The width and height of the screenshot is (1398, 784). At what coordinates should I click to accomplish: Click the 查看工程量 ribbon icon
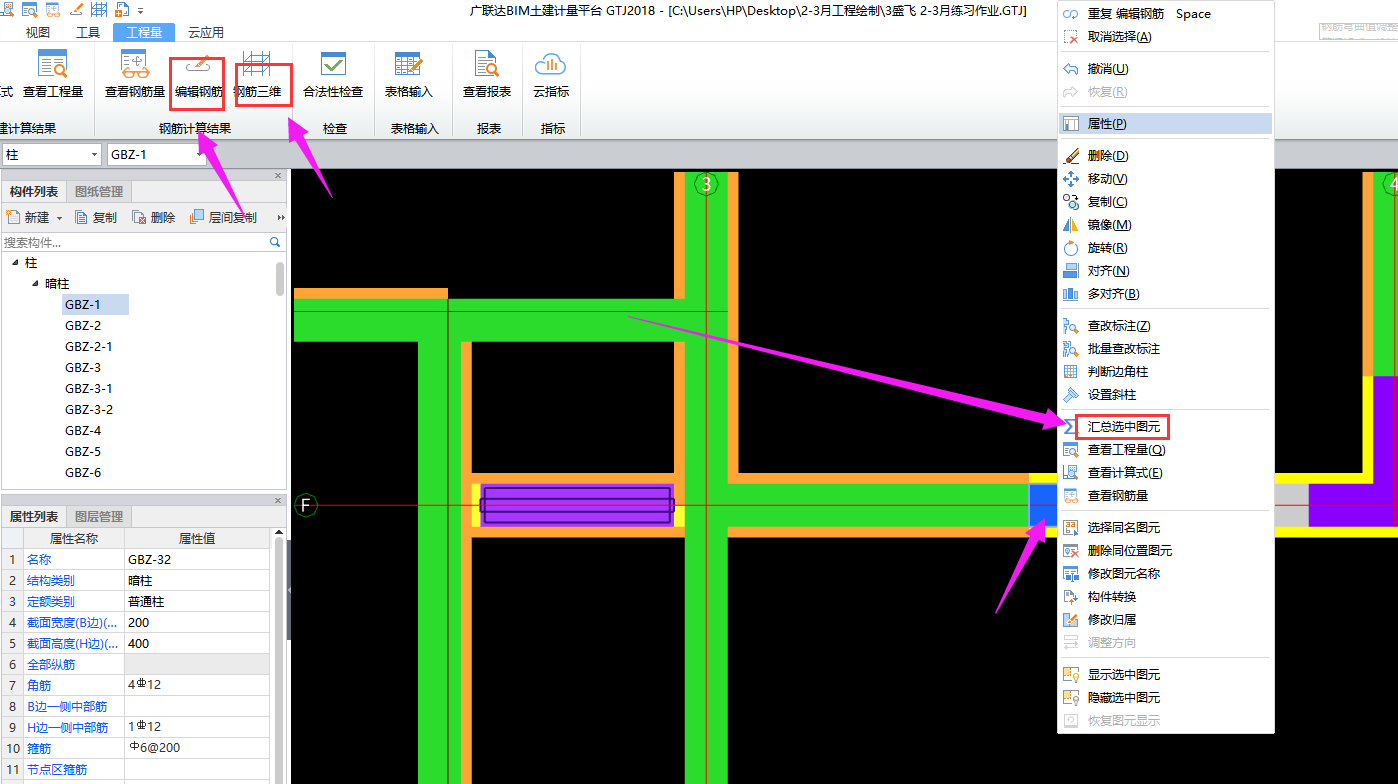click(53, 74)
